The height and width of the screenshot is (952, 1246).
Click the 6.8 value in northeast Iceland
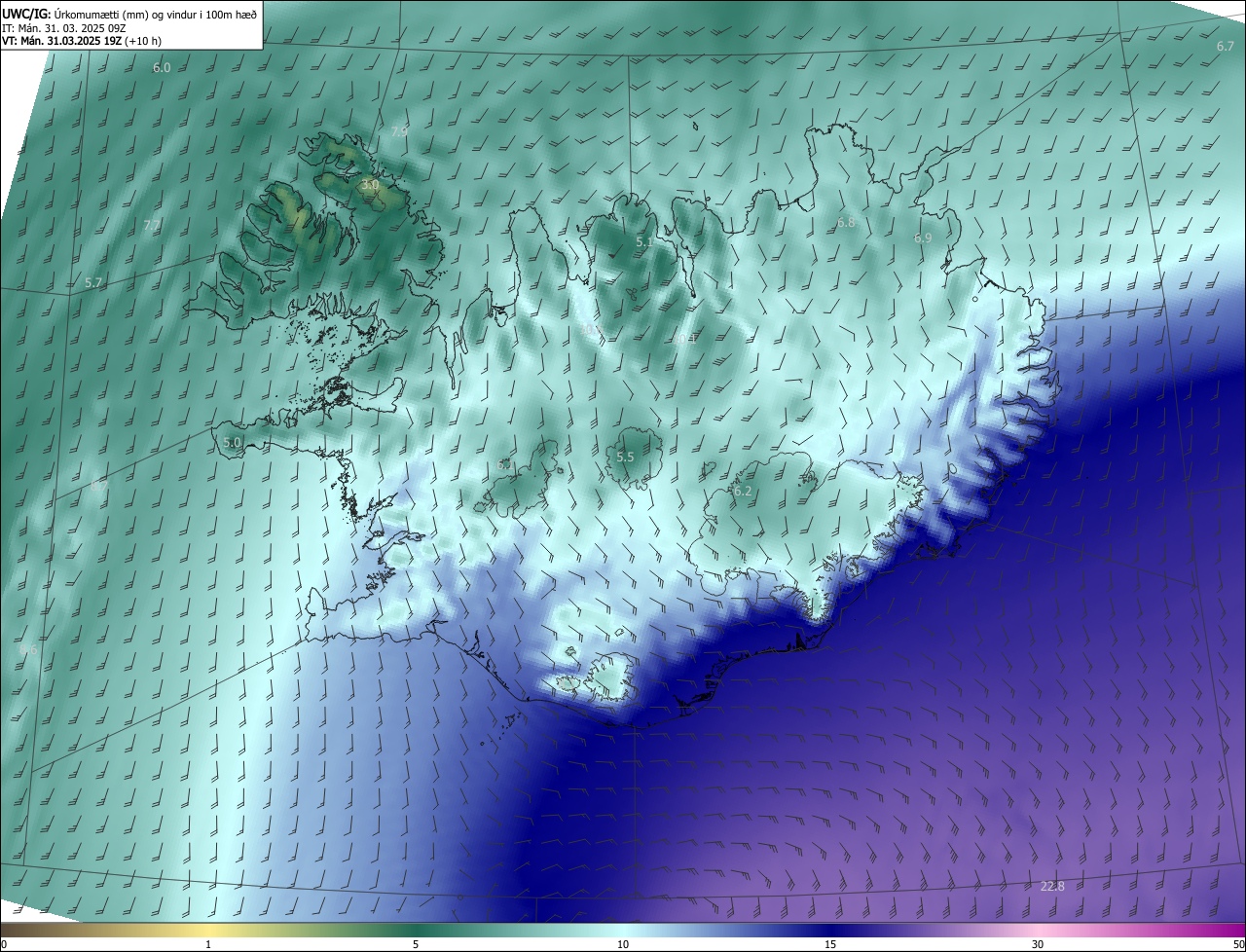(x=846, y=223)
